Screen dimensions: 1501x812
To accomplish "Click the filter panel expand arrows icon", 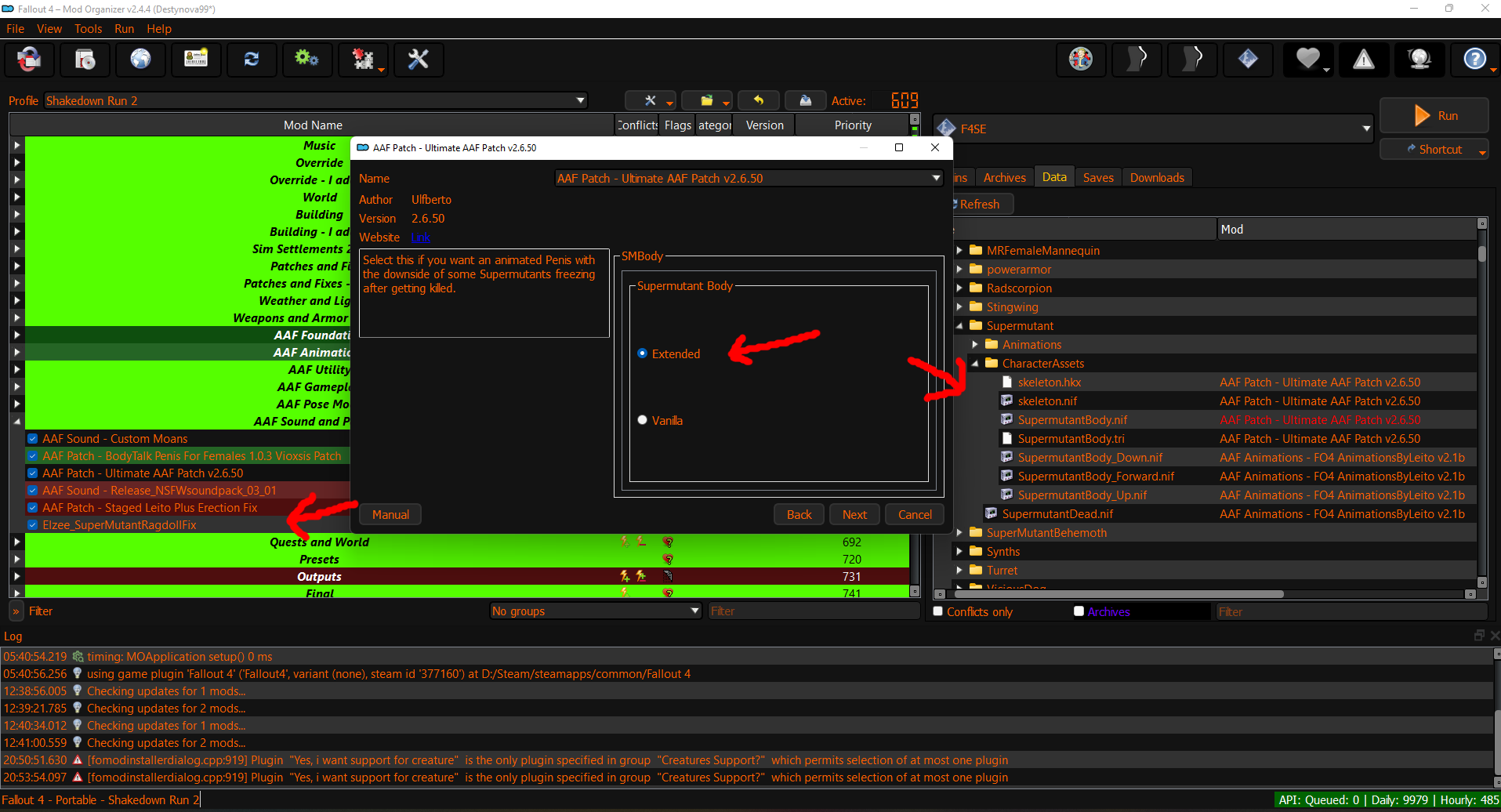I will [x=16, y=611].
